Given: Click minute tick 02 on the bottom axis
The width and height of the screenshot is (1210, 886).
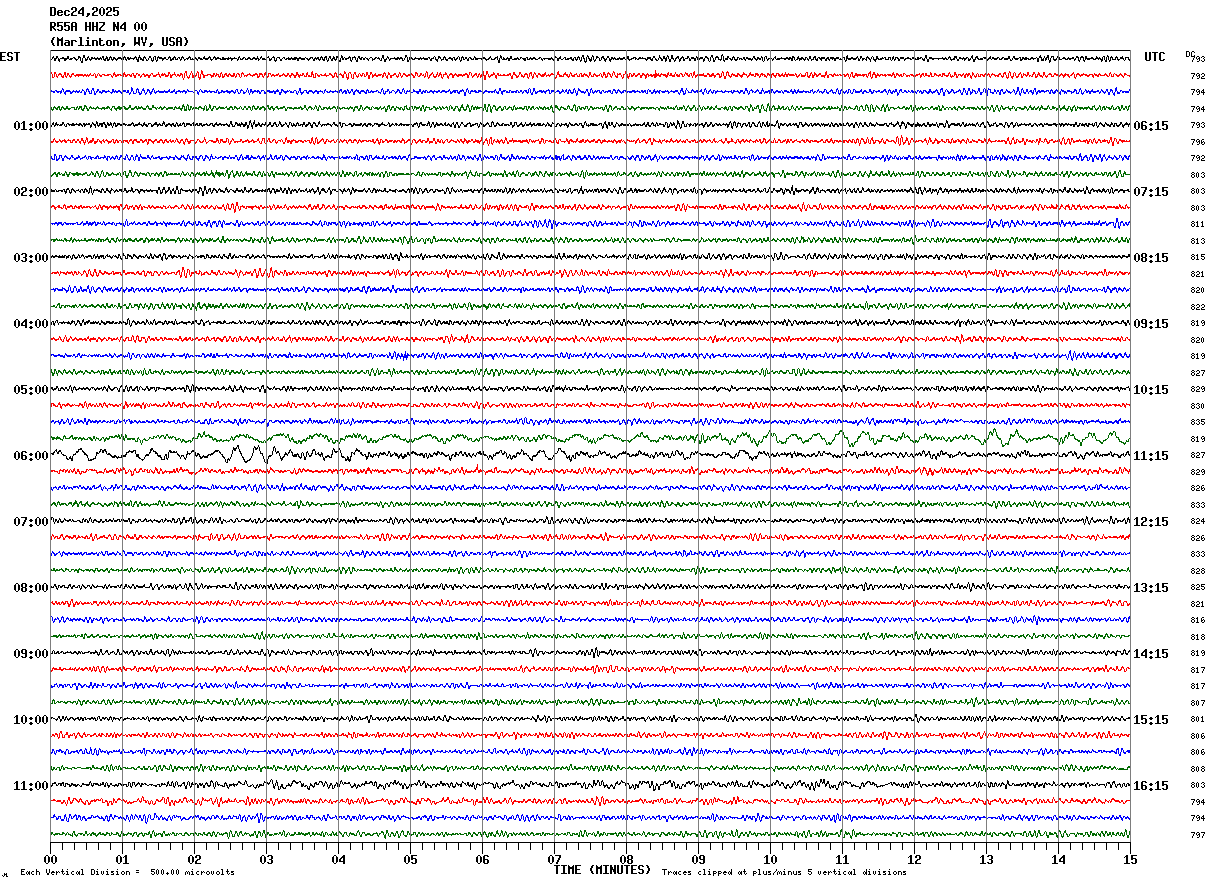Looking at the screenshot, I should pos(194,859).
